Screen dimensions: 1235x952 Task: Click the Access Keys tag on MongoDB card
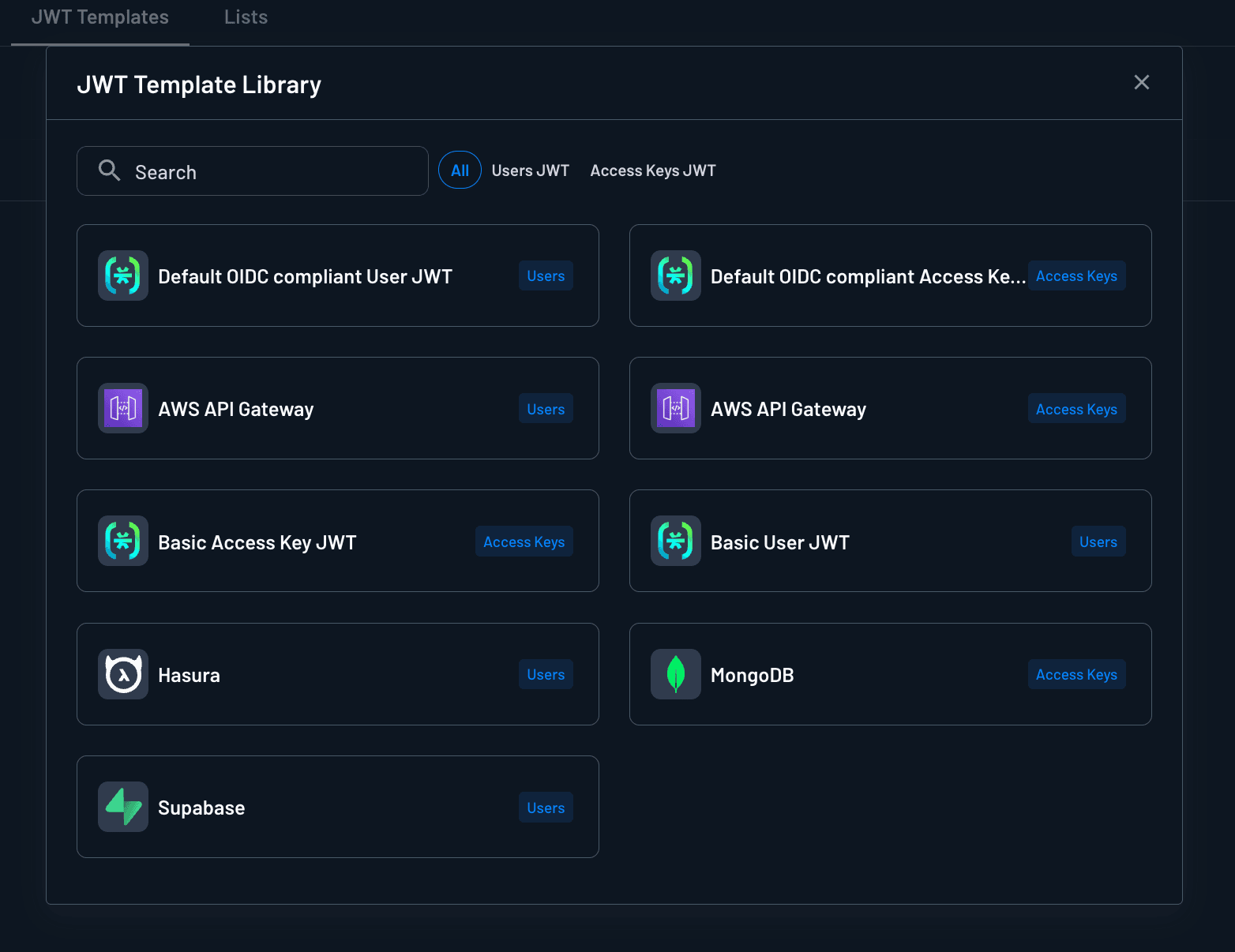click(1076, 674)
